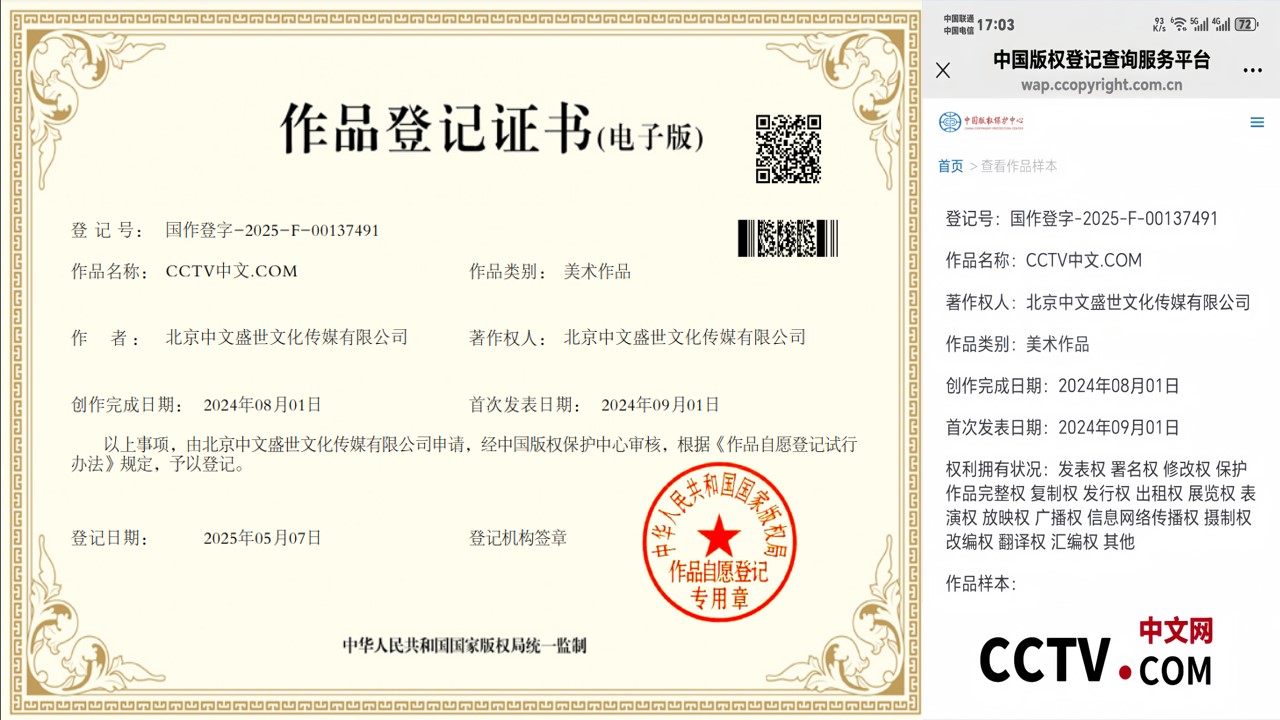The image size is (1280, 720).
Task: Open the hamburger navigation menu
Action: 1257,123
